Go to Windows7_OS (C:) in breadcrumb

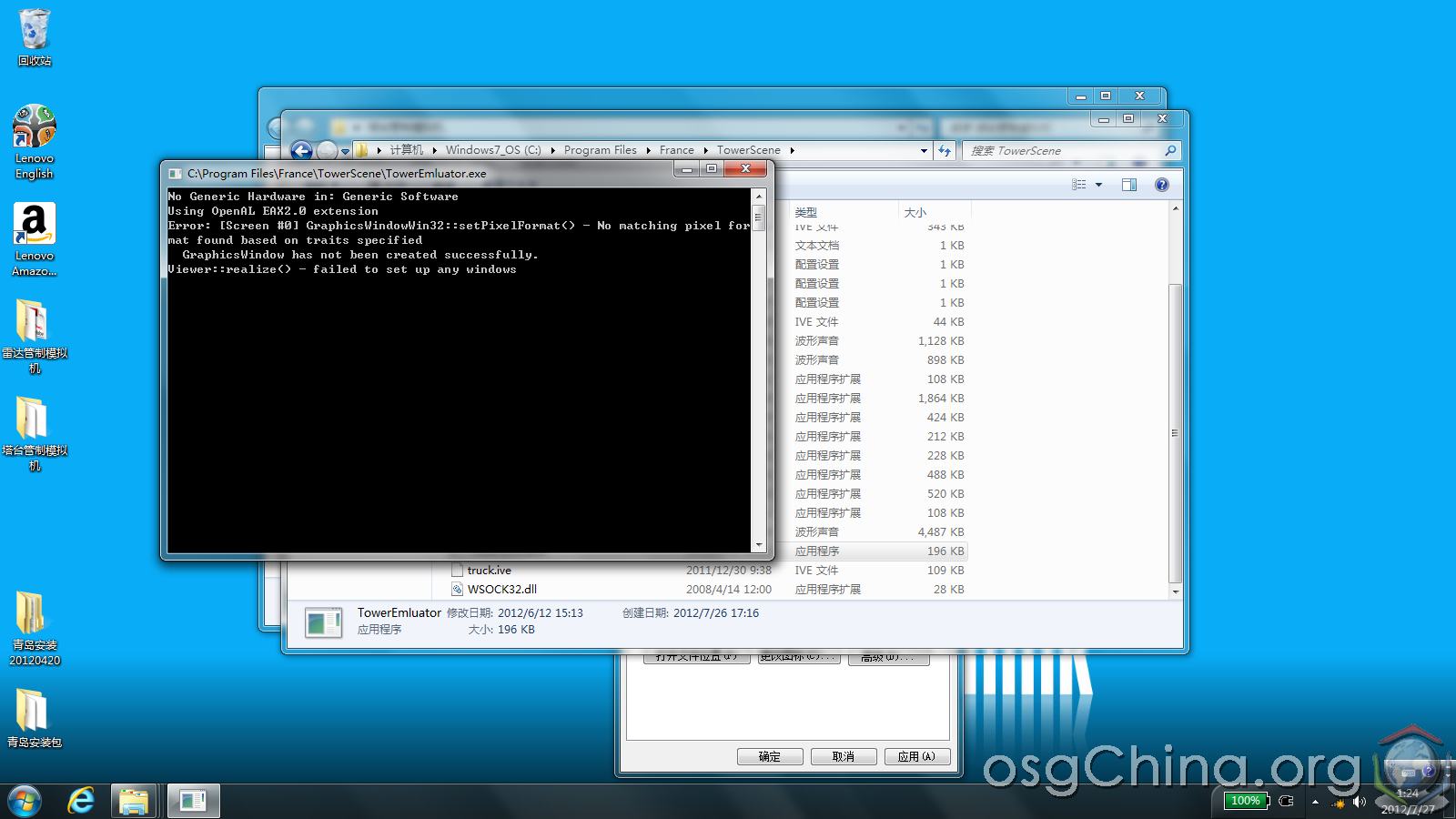click(x=493, y=150)
